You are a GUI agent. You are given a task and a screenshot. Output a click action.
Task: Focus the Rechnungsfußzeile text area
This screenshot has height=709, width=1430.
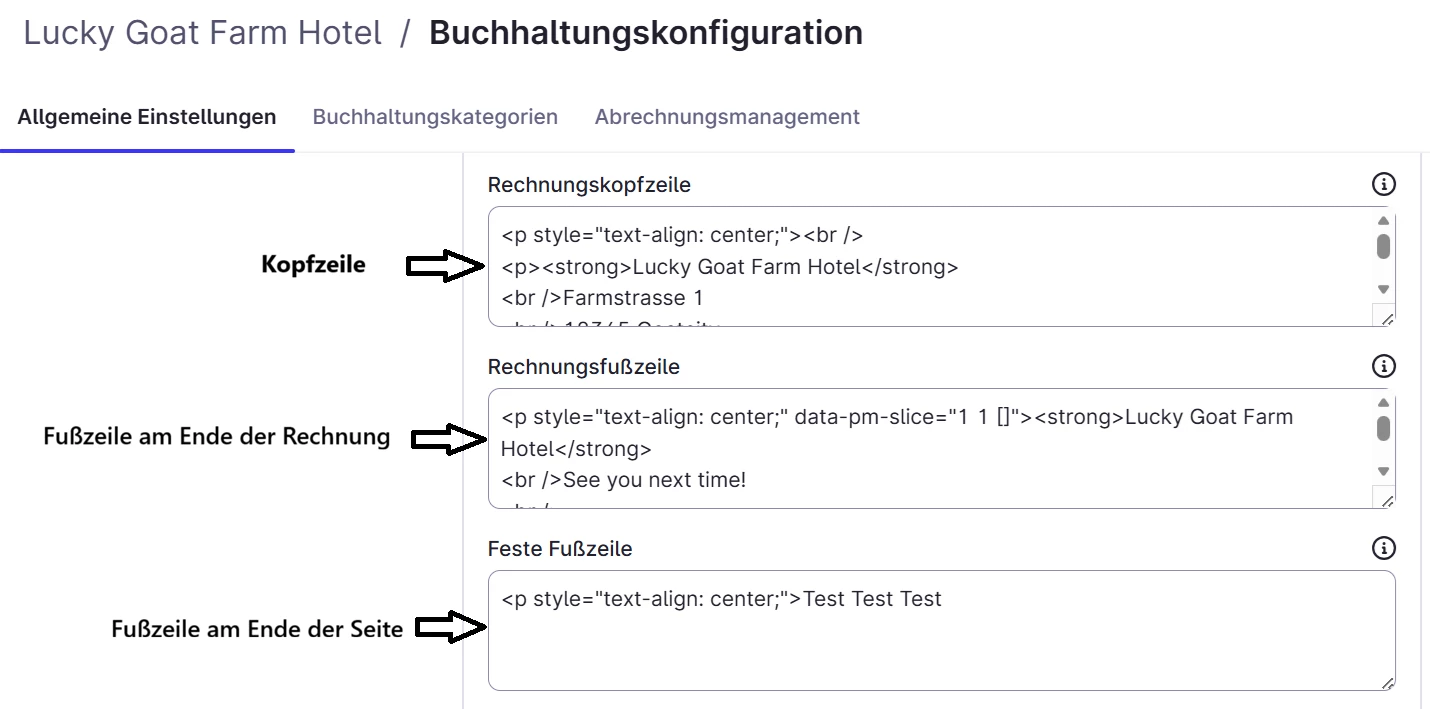point(930,448)
